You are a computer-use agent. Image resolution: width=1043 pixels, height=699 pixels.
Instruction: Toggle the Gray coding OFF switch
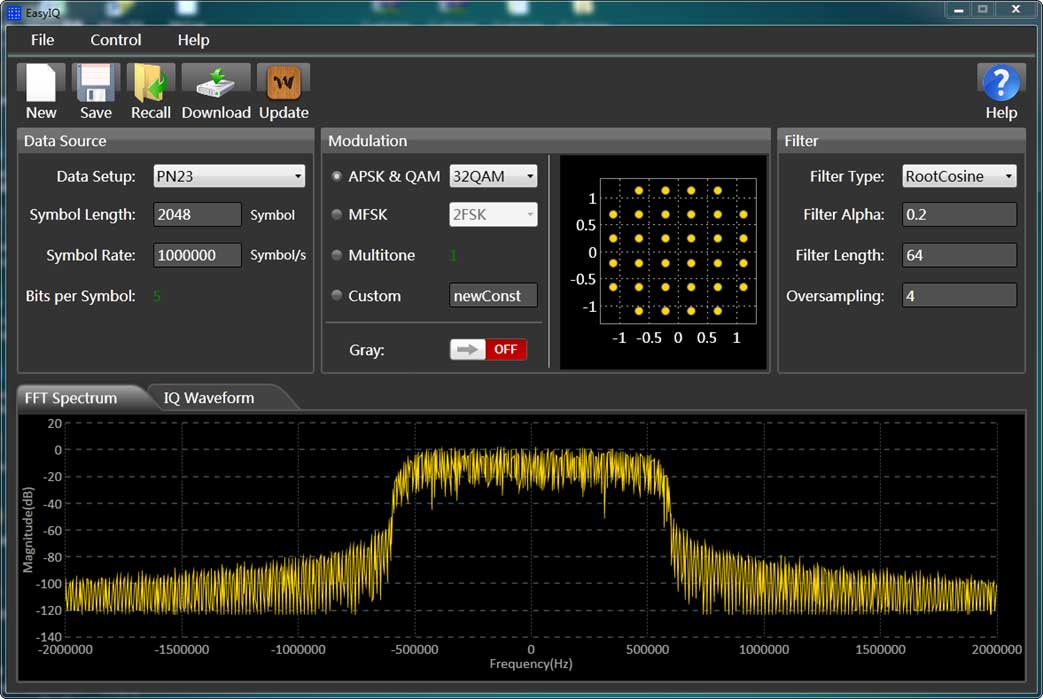pos(488,350)
